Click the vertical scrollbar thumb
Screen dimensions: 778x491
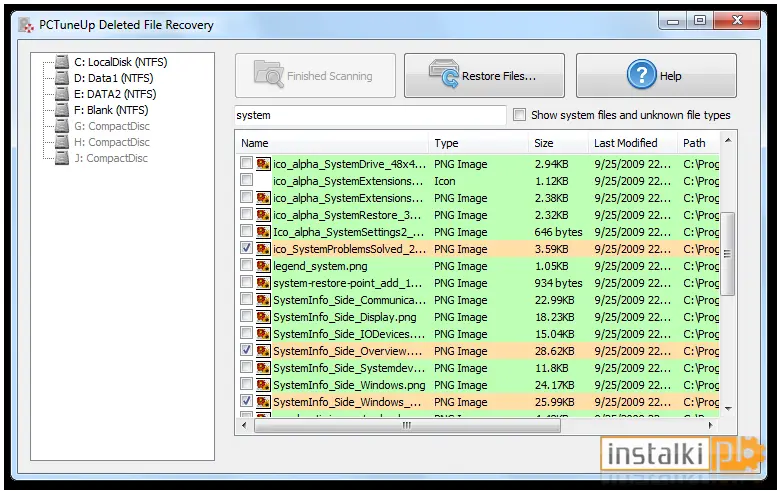pos(727,253)
